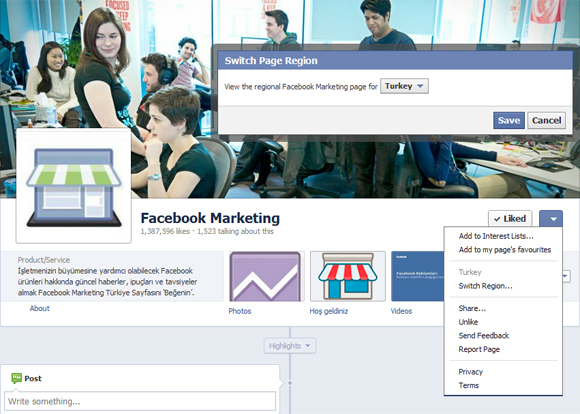Click the timeline marker dot beside Post

click(x=290, y=383)
